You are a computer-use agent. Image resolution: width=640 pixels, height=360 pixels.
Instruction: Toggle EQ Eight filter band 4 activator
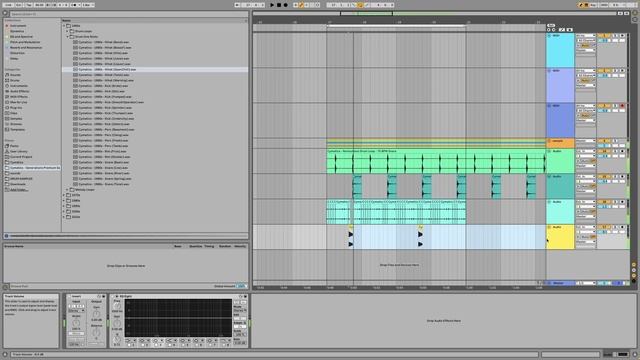(170, 345)
